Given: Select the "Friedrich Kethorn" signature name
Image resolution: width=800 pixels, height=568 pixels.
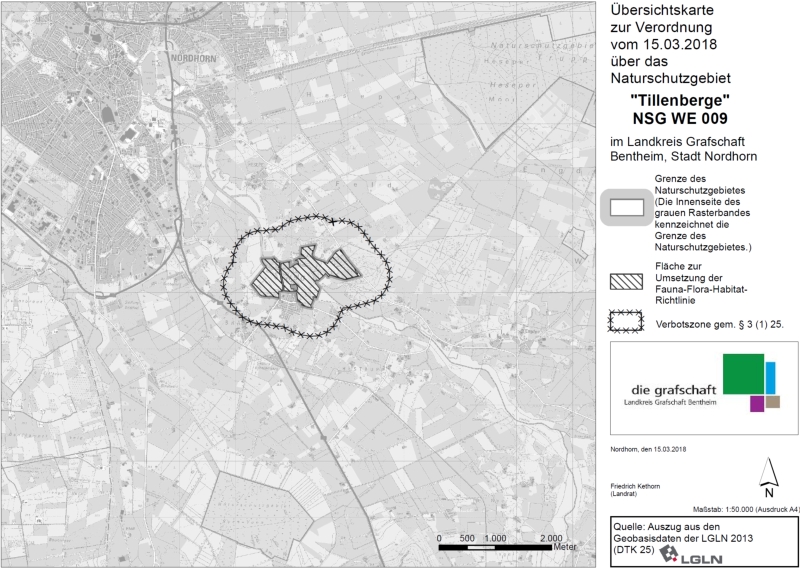Looking at the screenshot, I should click(x=635, y=486).
